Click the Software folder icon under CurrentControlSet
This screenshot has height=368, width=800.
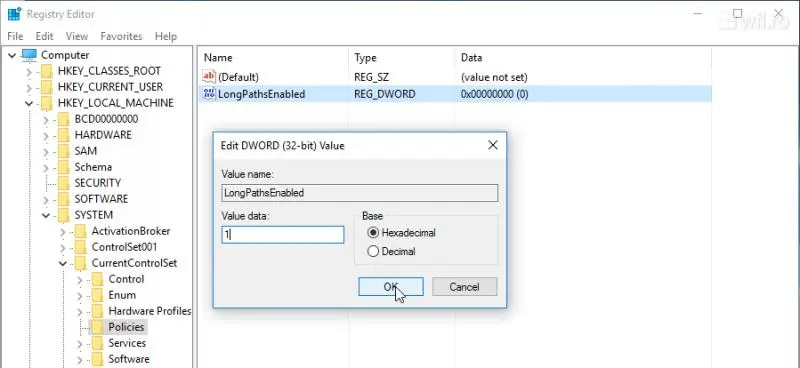[x=97, y=359]
